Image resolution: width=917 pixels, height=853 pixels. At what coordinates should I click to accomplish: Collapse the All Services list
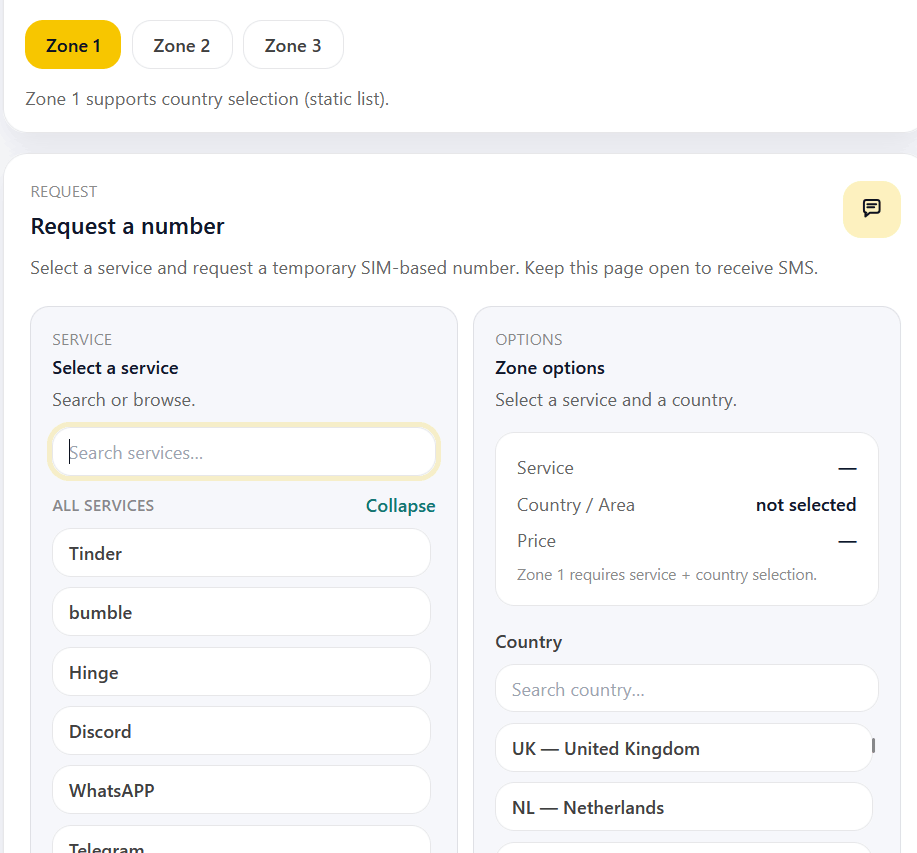click(400, 506)
